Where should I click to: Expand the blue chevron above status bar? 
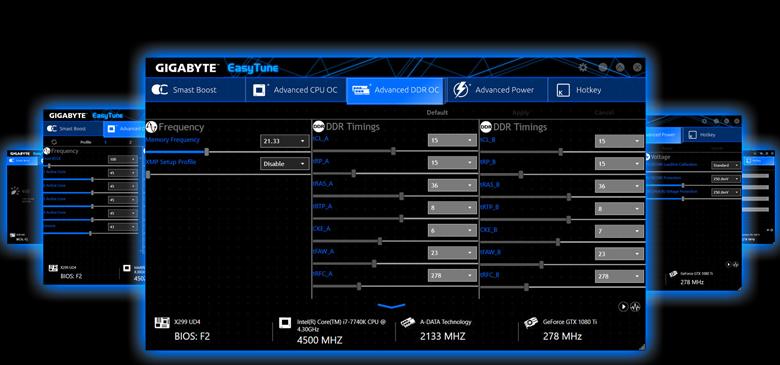click(391, 306)
